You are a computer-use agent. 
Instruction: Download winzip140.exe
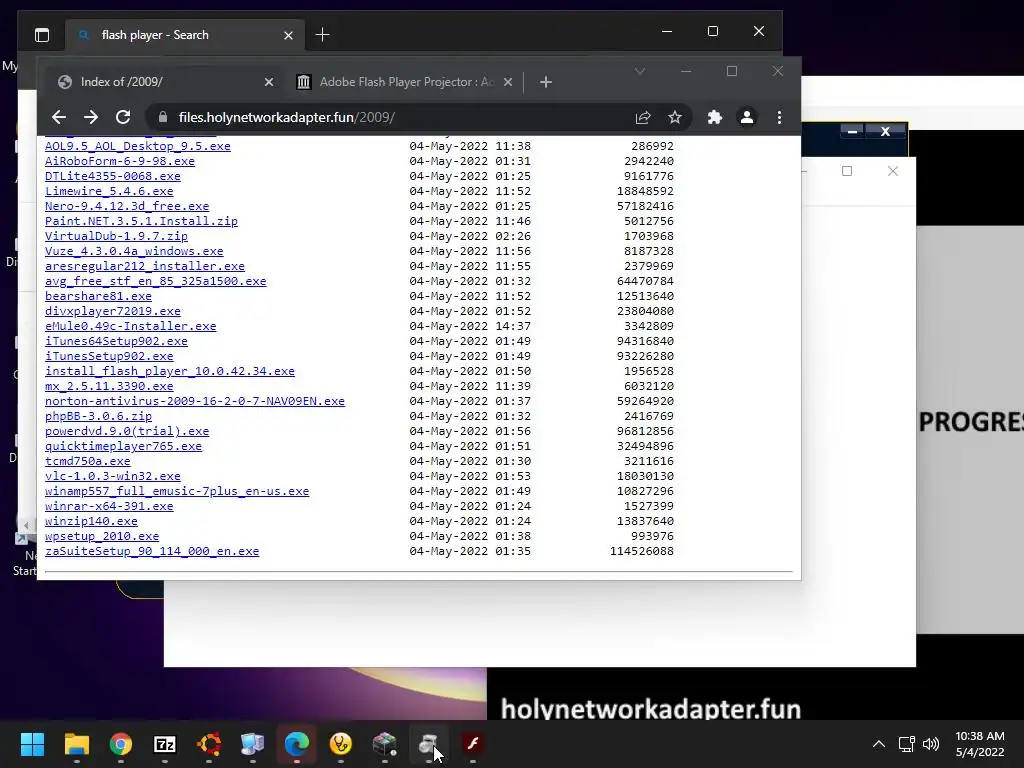(91, 522)
